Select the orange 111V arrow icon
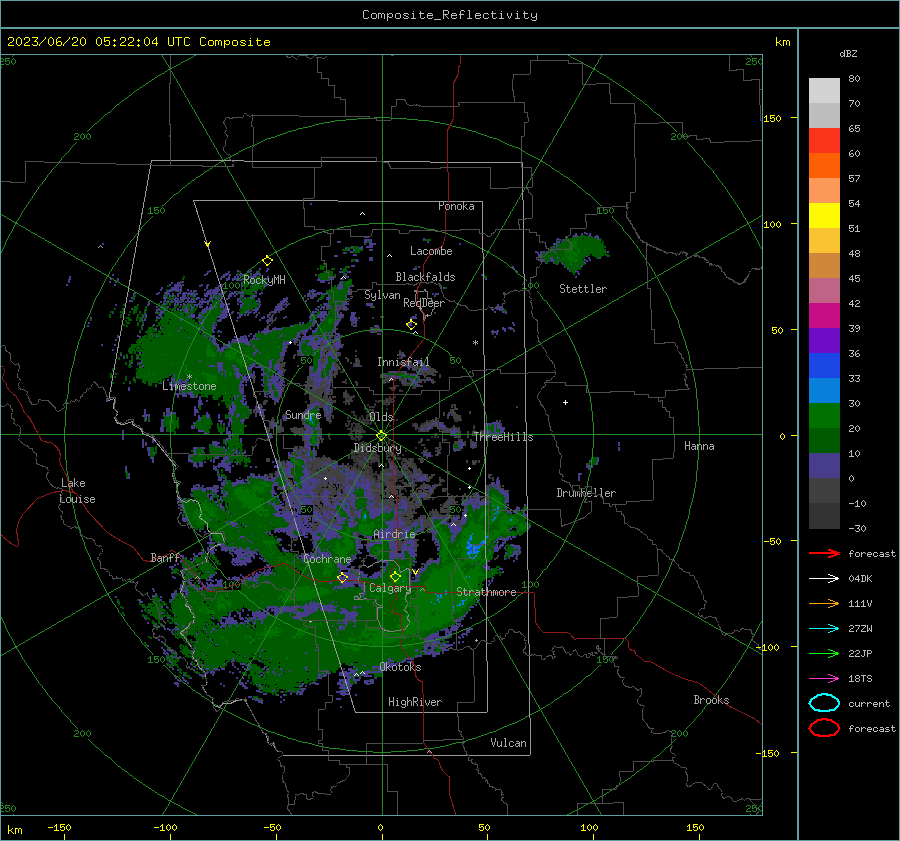The width and height of the screenshot is (900, 841). coord(824,603)
